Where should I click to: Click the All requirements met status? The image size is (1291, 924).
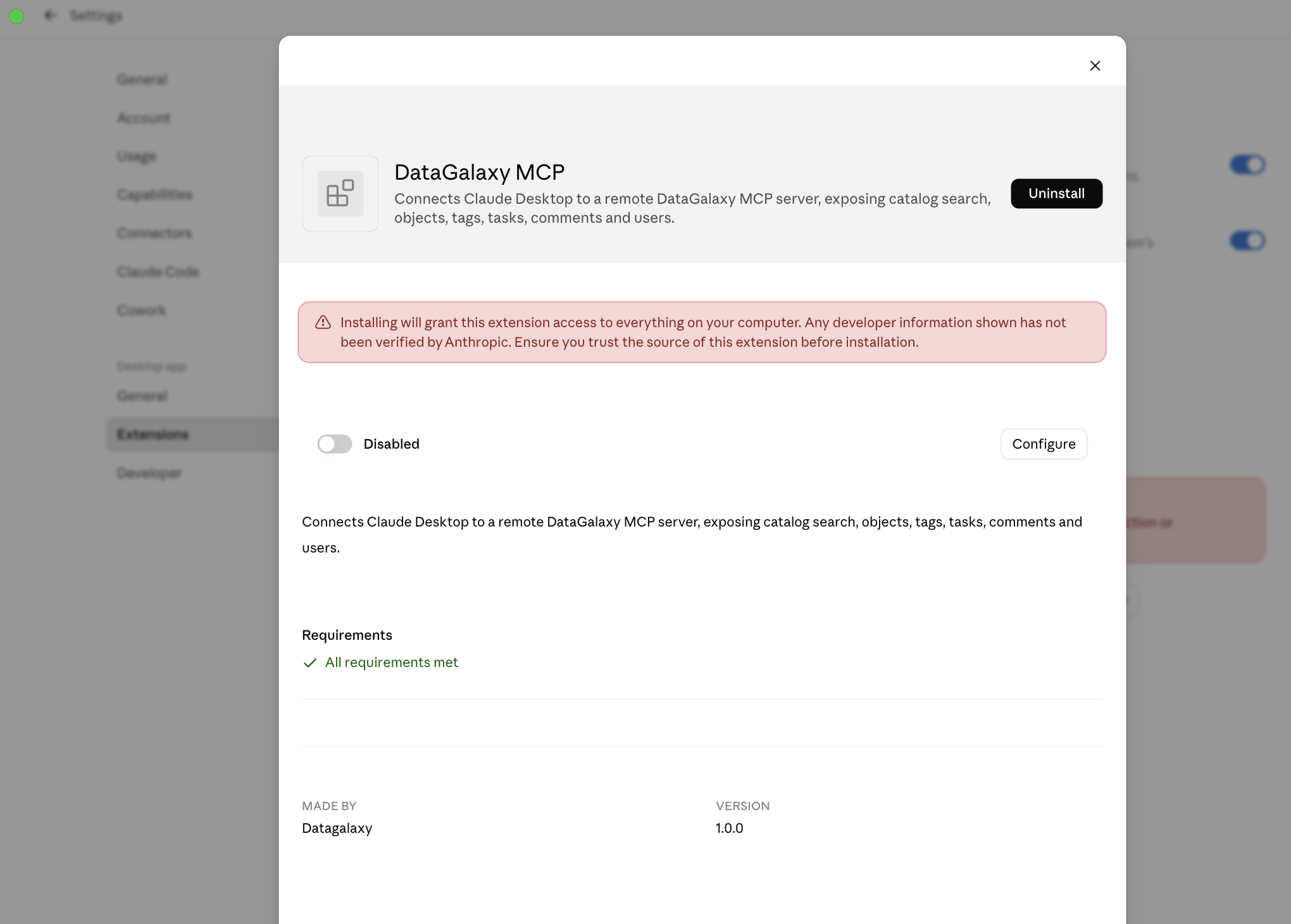[391, 663]
